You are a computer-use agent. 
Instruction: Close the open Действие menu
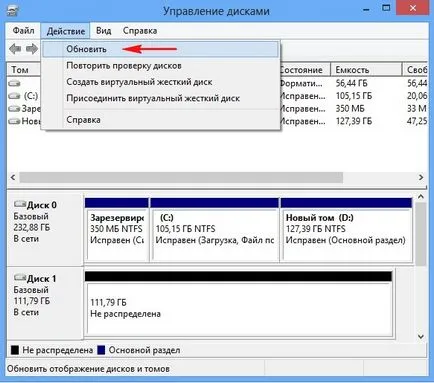66,31
